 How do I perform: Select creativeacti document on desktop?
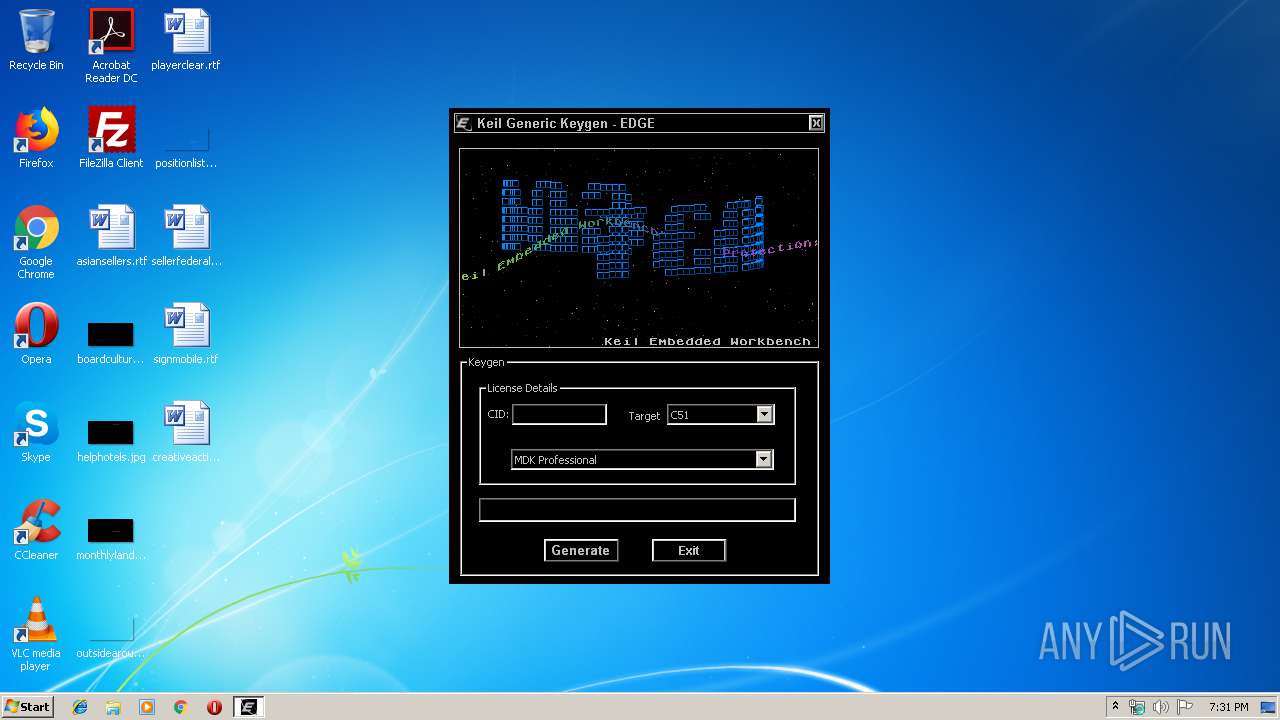coord(186,432)
